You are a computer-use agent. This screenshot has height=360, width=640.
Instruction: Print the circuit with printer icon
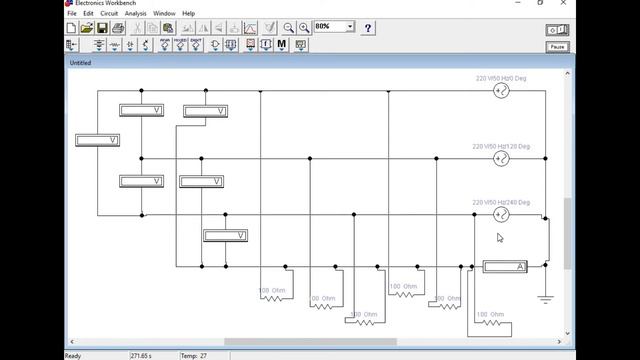[x=118, y=28]
